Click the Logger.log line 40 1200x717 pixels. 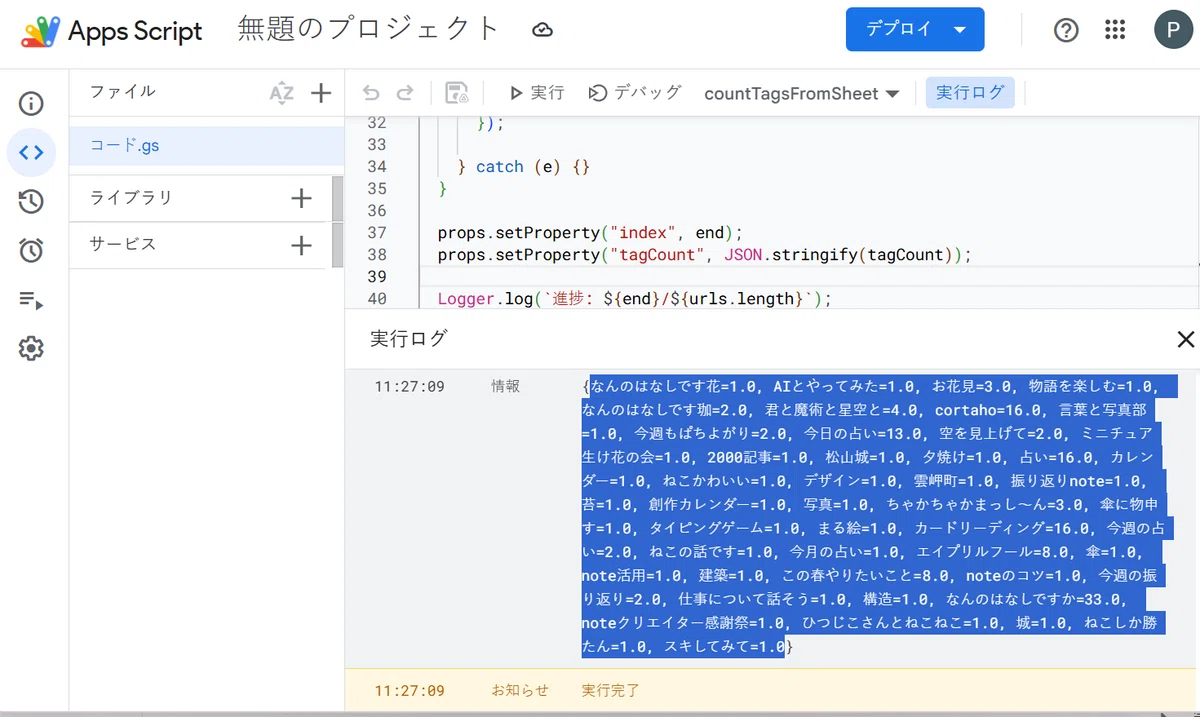tap(635, 298)
